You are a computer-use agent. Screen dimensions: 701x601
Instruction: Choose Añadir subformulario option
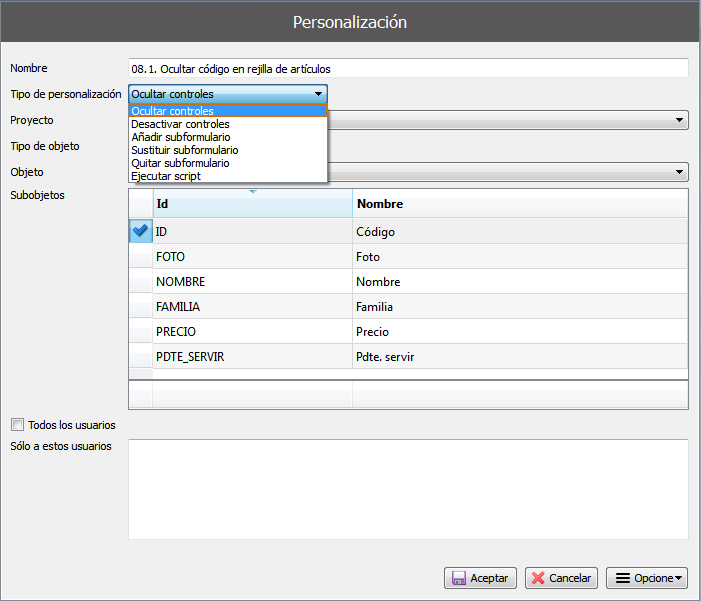pyautogui.click(x=228, y=137)
